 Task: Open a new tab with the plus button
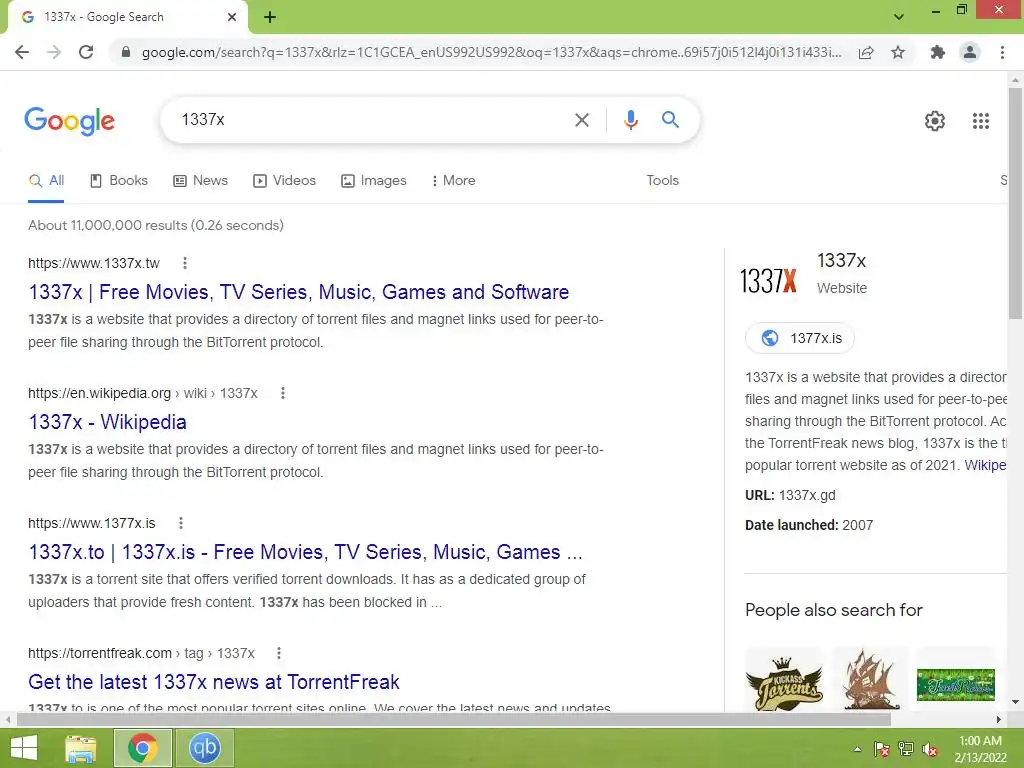click(270, 17)
